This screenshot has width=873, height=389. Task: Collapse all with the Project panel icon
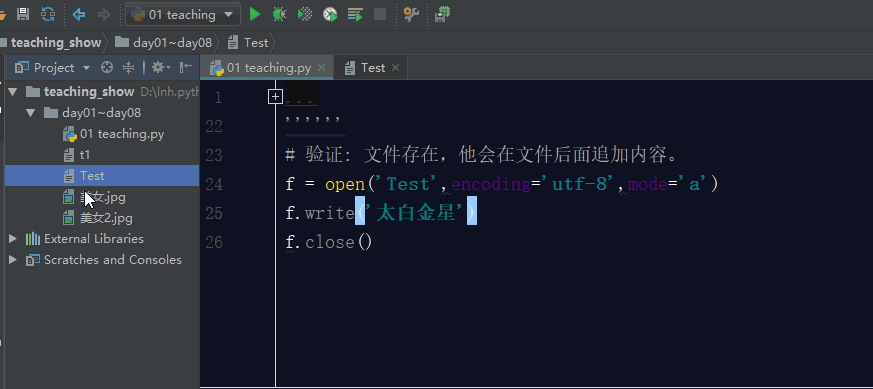(129, 68)
